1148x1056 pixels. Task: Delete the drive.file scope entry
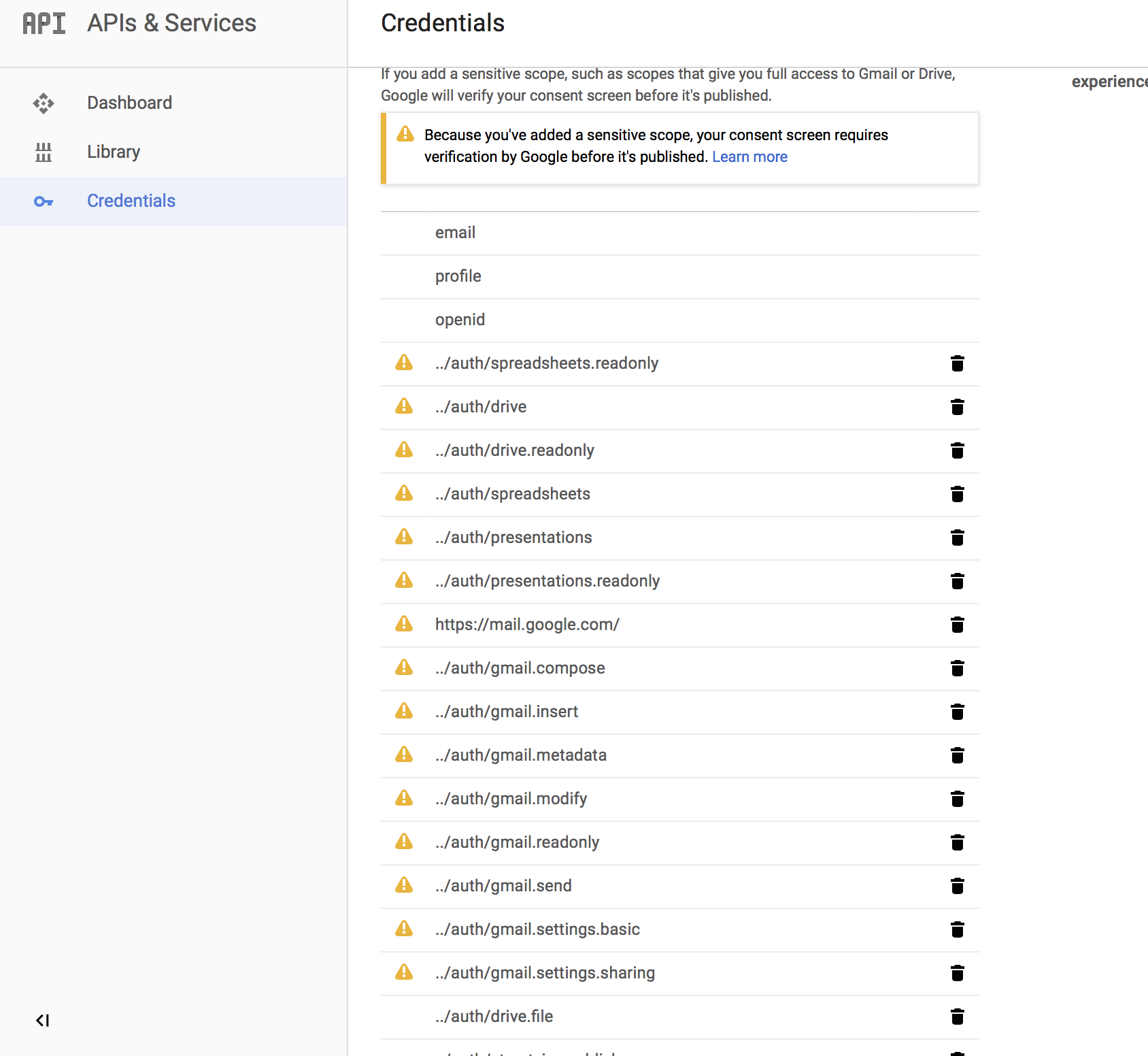[x=957, y=1017]
